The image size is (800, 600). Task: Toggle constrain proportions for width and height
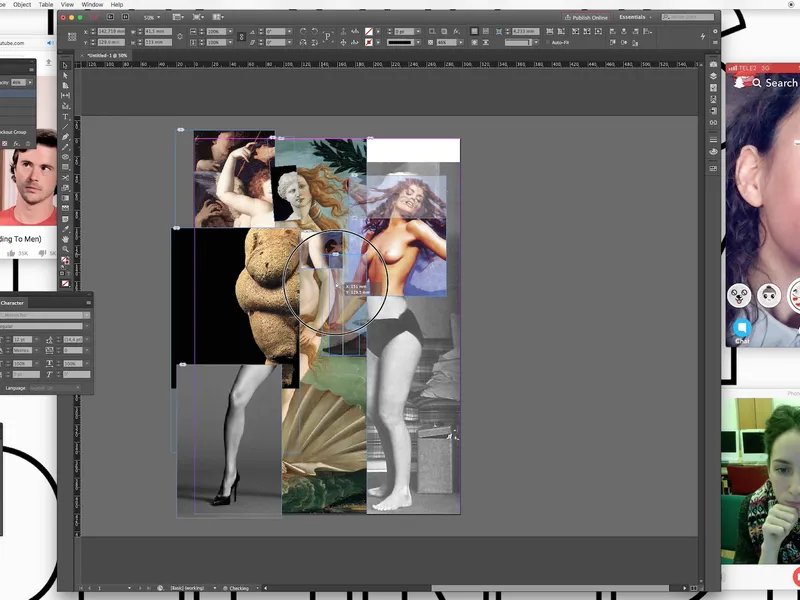(x=180, y=37)
